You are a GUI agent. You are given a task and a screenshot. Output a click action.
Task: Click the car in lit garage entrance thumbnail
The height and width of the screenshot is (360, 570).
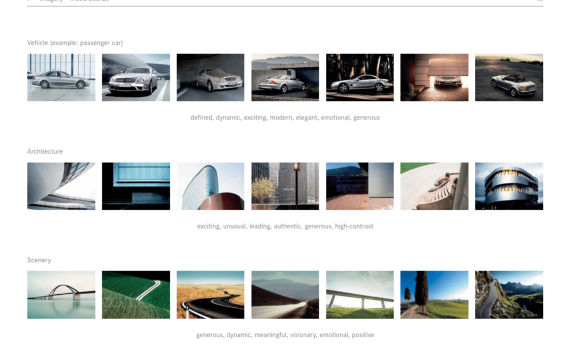coord(434,77)
